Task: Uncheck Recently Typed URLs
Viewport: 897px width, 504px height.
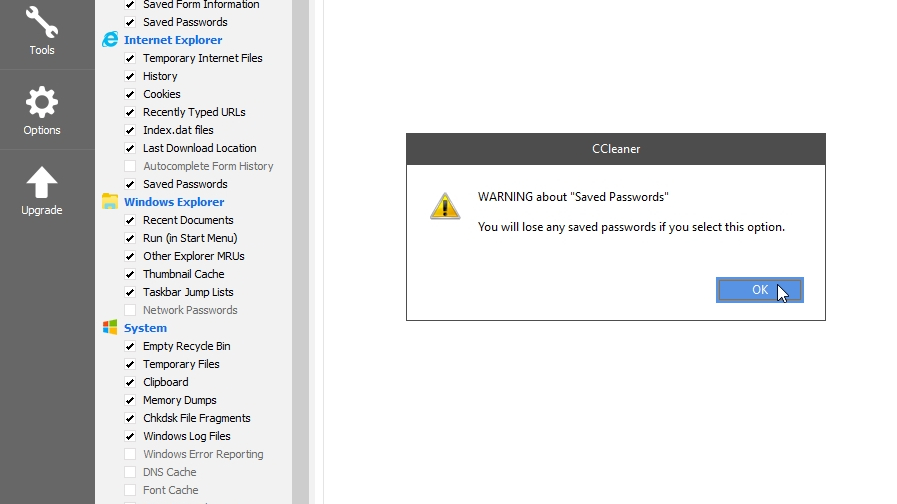Action: point(130,112)
